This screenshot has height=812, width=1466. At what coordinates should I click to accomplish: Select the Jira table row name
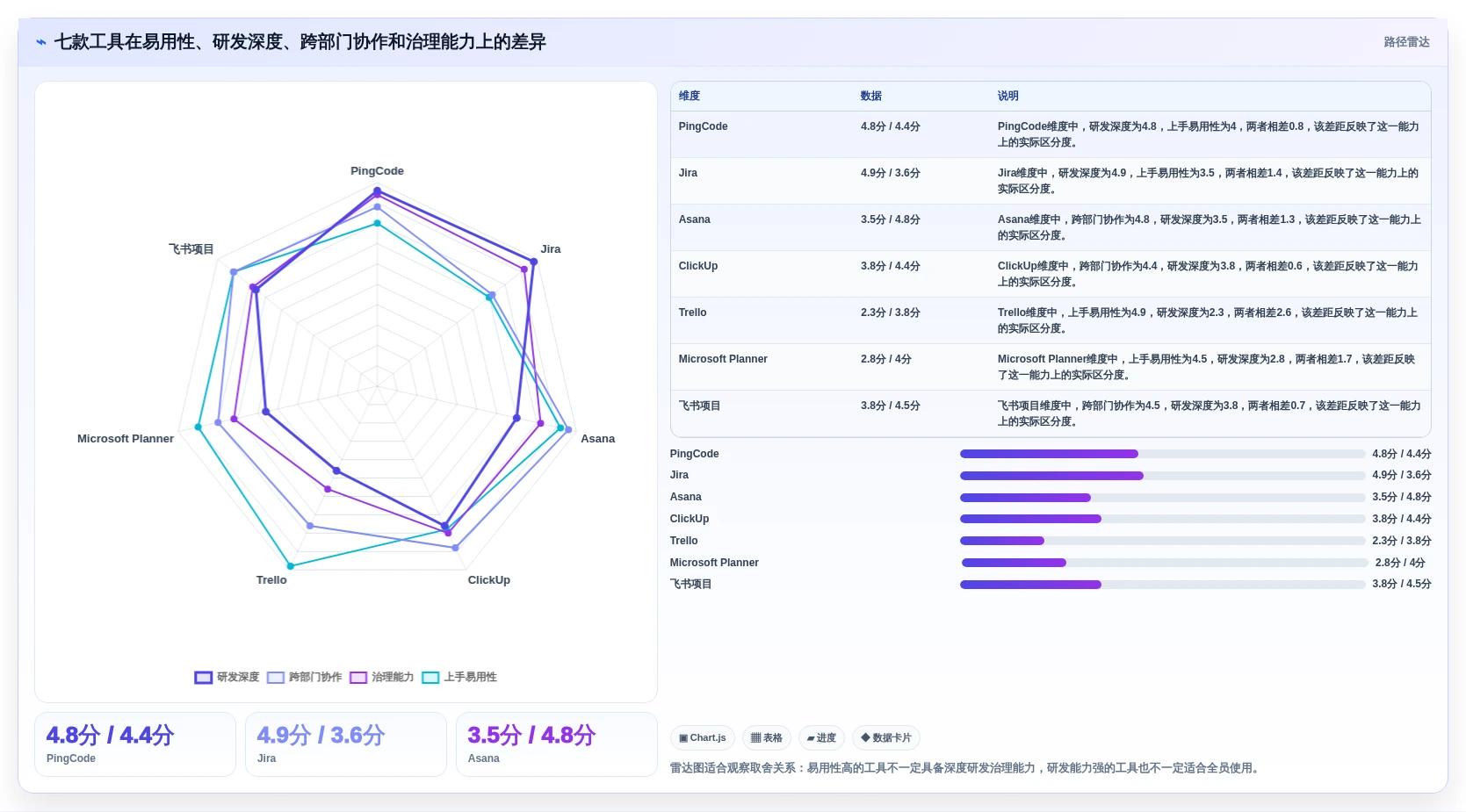tap(688, 173)
